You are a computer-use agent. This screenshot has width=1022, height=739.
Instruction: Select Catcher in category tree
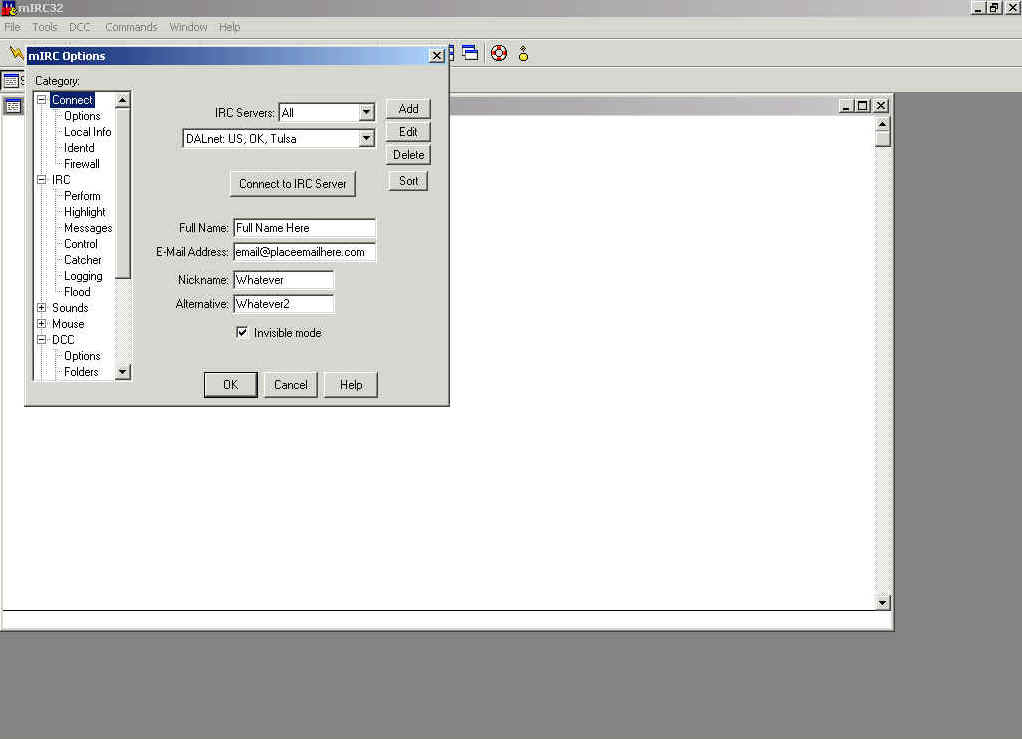(x=83, y=260)
